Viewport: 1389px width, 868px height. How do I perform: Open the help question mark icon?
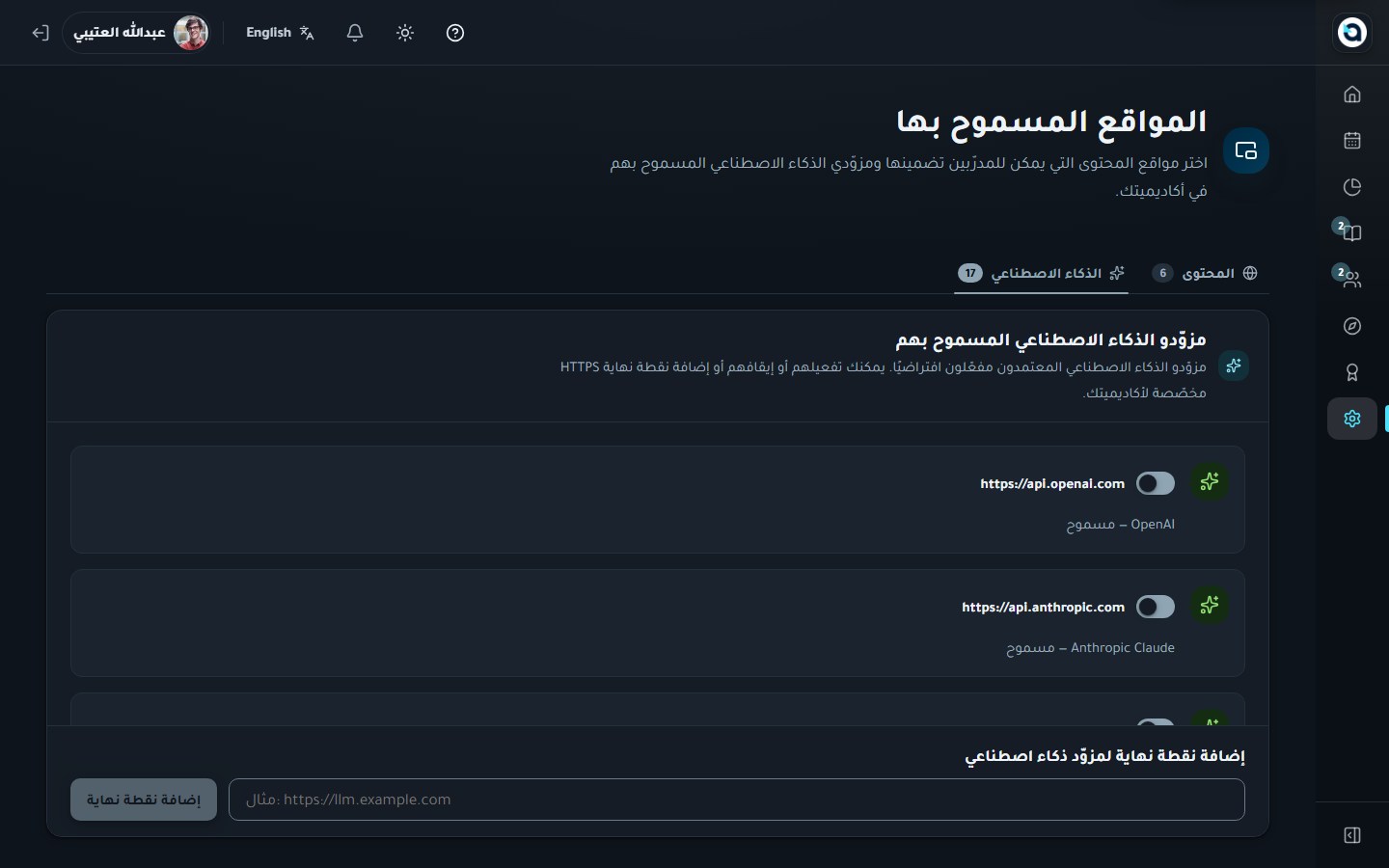[x=455, y=33]
